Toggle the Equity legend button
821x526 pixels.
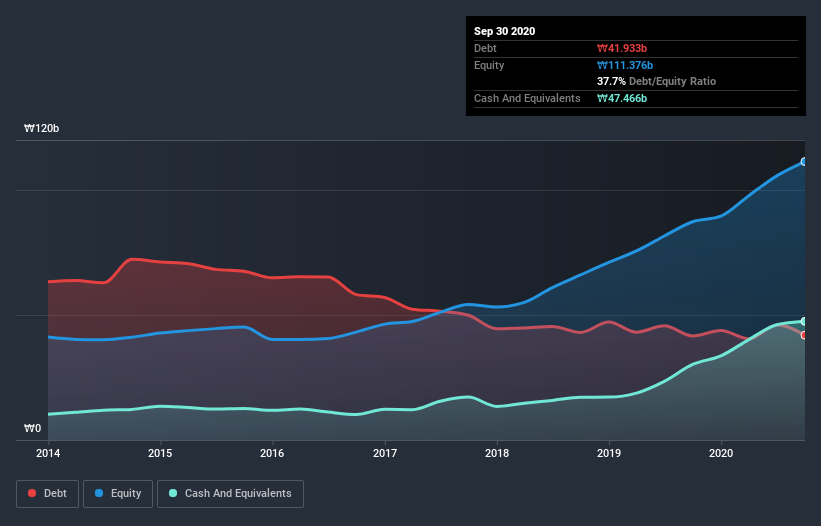click(x=118, y=494)
